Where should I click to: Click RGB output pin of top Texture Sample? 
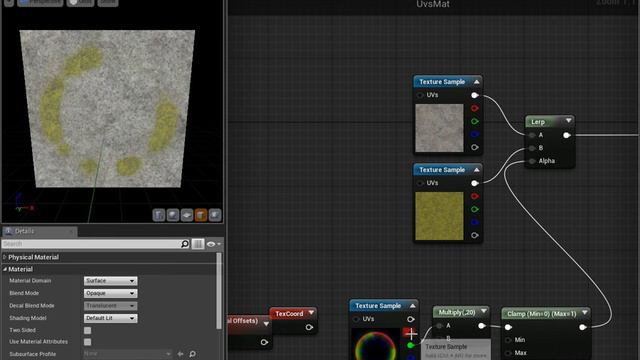point(474,95)
